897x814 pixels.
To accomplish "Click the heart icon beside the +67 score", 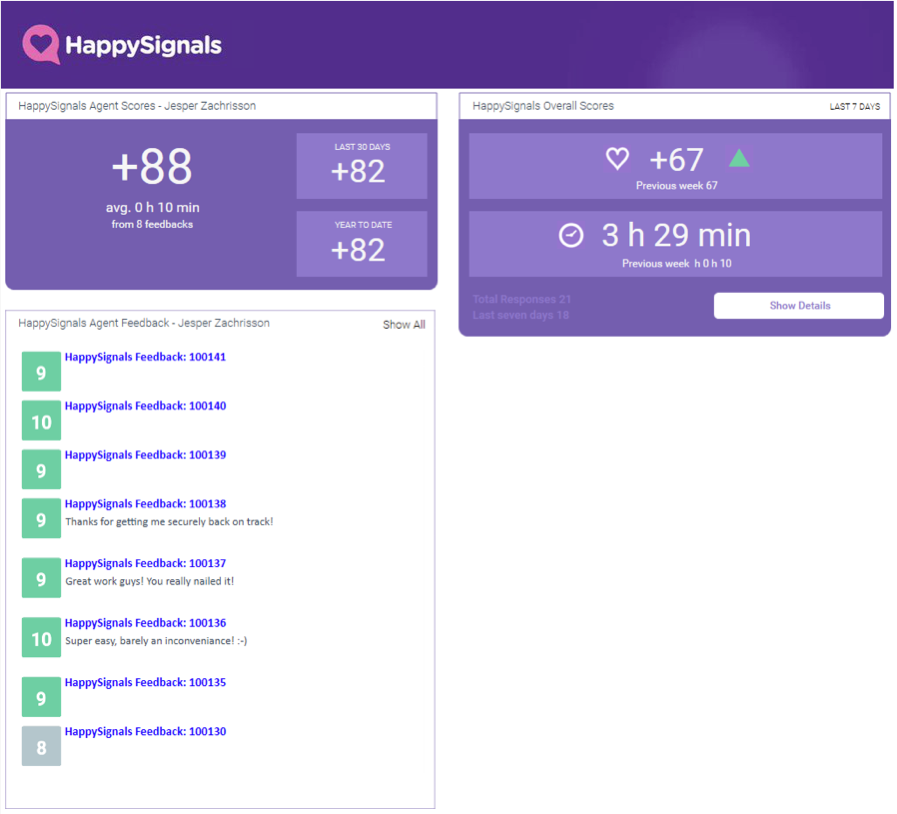I will (x=618, y=158).
